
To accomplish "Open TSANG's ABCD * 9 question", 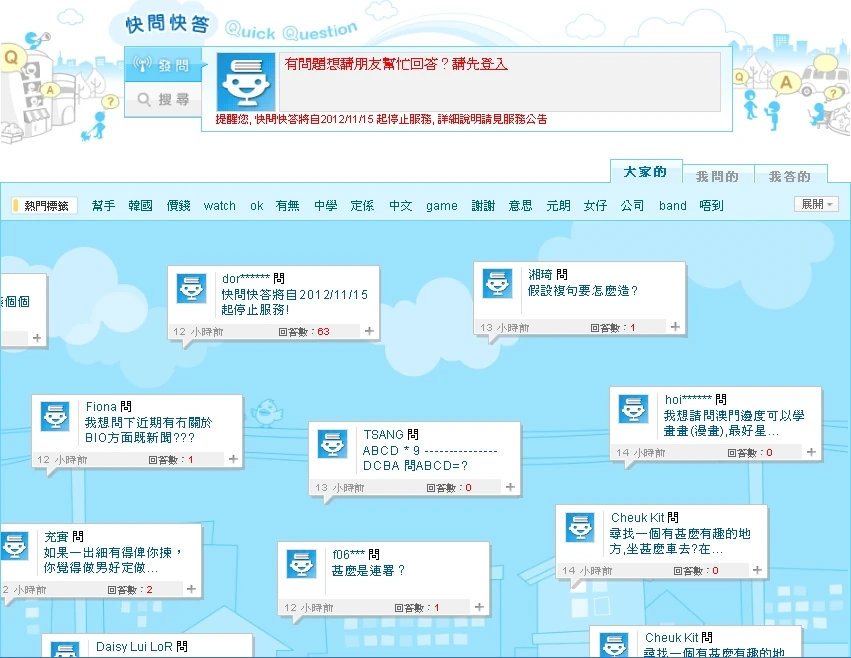I will (x=430, y=458).
